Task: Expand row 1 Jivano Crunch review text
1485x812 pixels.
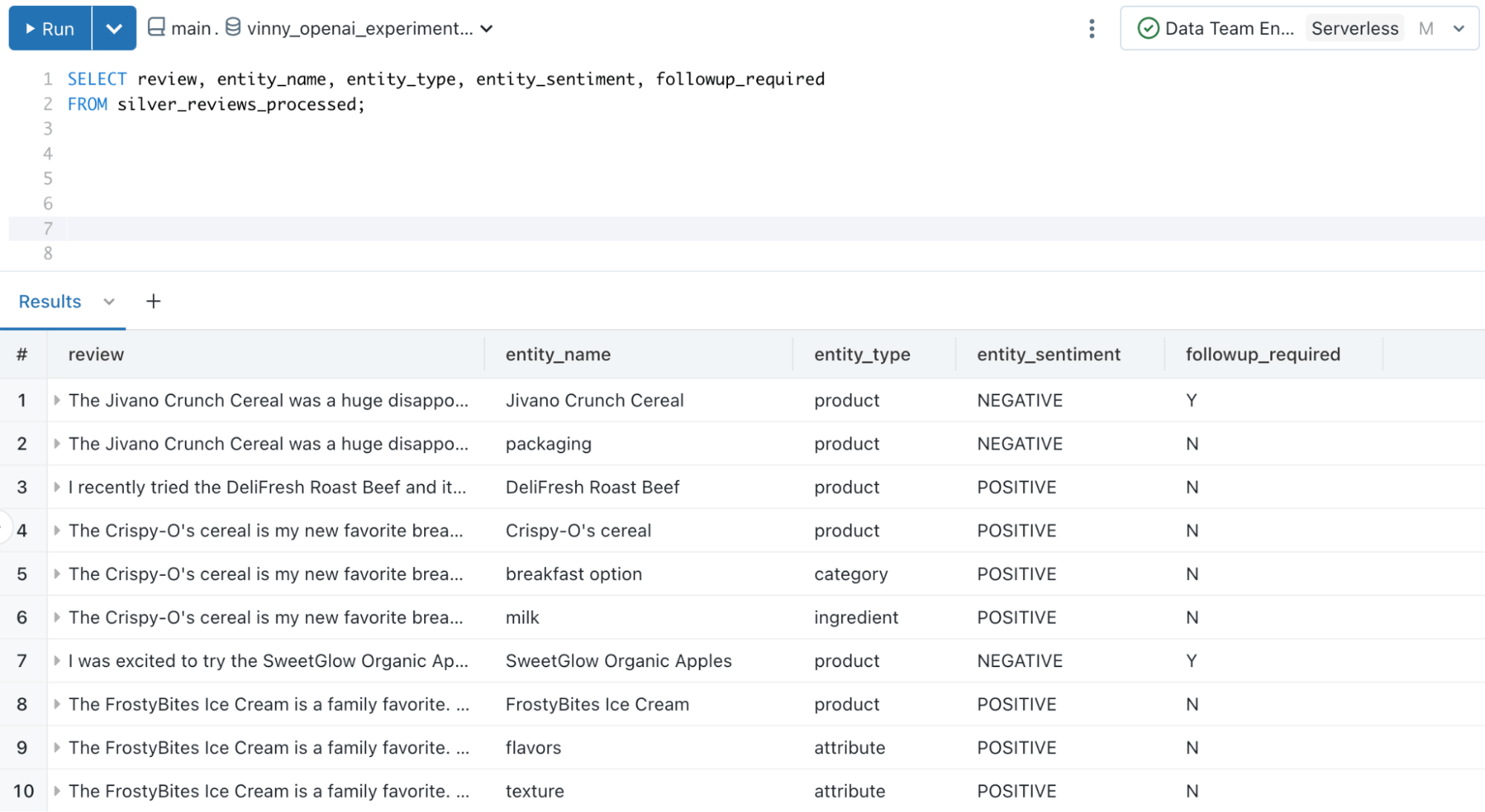Action: [x=57, y=400]
